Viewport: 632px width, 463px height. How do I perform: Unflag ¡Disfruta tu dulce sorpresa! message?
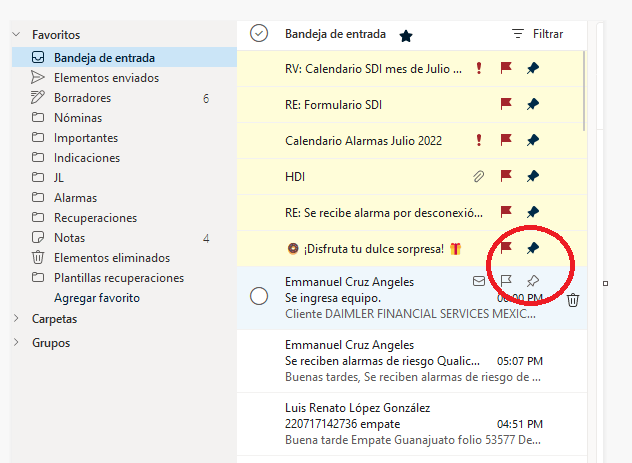506,247
